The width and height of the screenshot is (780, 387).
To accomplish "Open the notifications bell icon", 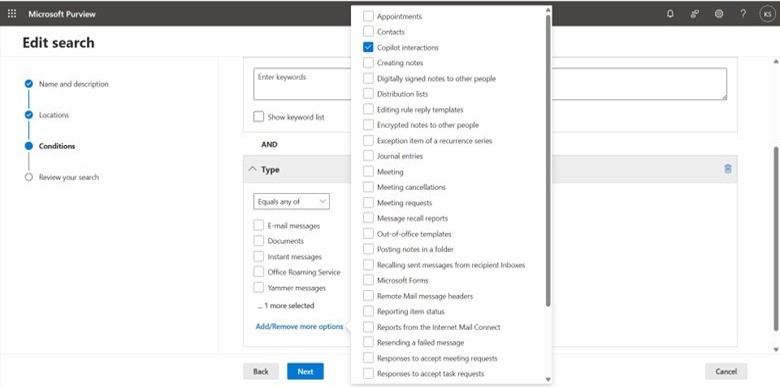I will click(671, 14).
